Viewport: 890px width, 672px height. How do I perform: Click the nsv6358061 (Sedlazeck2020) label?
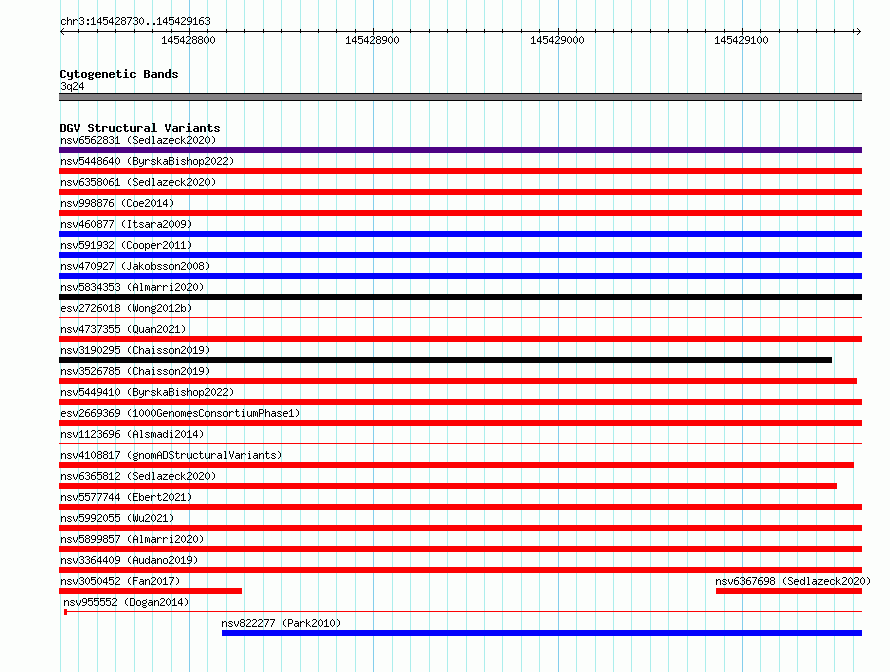coord(138,182)
